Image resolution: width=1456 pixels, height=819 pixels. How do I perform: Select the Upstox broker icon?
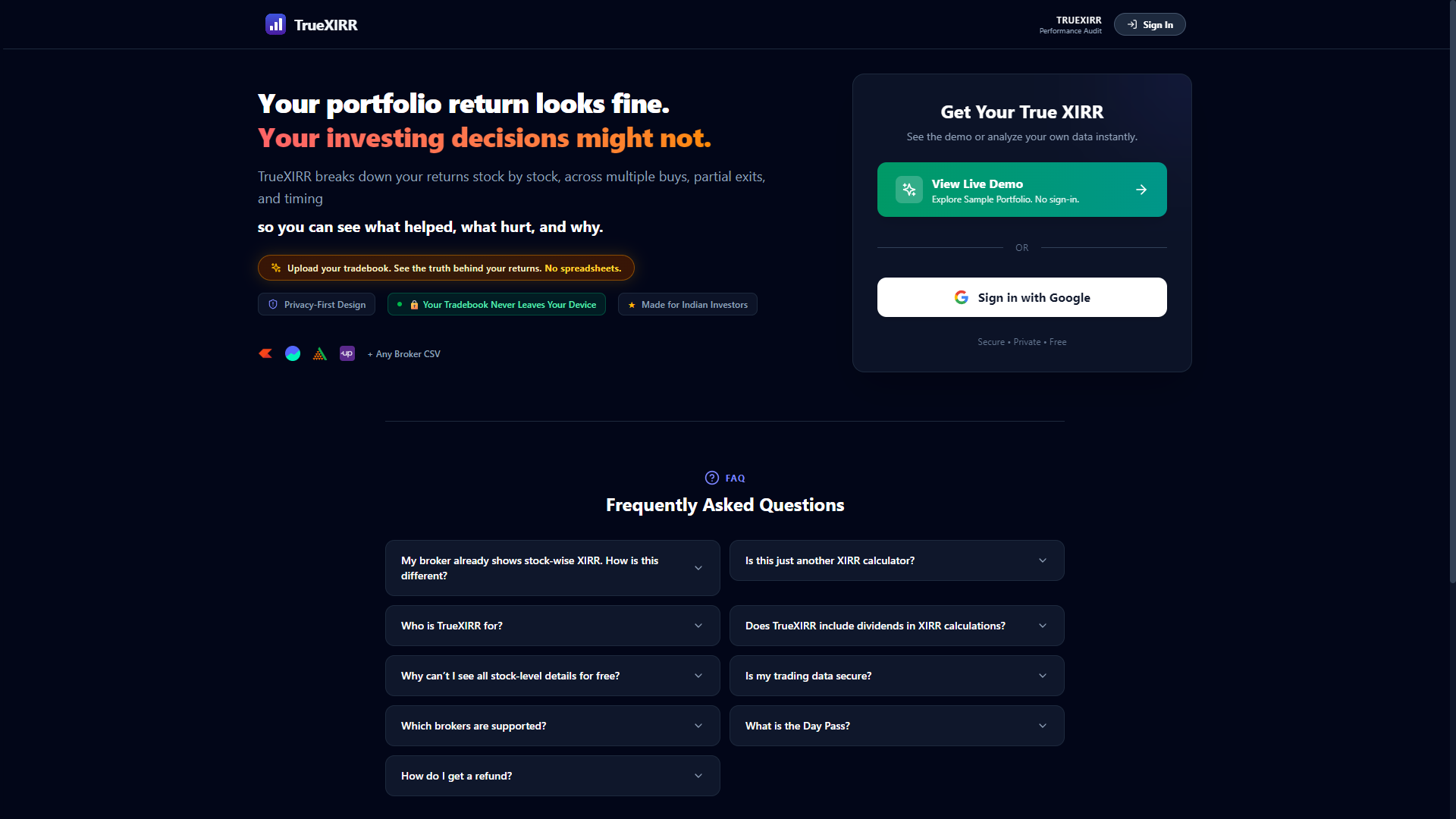click(347, 353)
